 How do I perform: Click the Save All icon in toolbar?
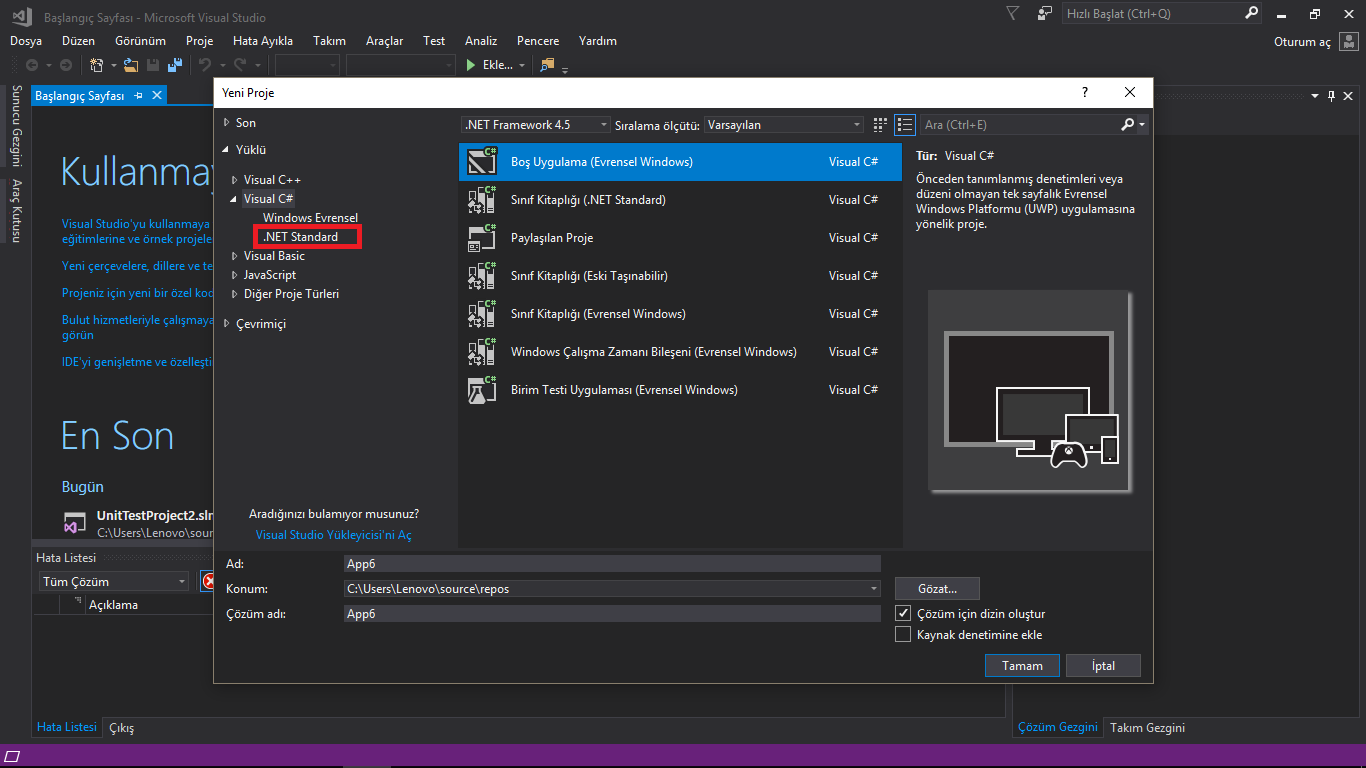pos(174,65)
